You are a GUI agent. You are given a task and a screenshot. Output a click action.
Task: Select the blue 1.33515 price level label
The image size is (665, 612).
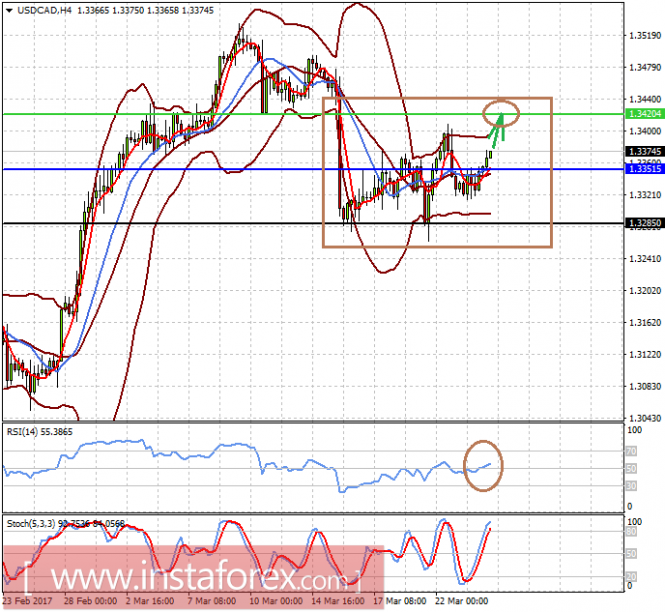tap(645, 169)
